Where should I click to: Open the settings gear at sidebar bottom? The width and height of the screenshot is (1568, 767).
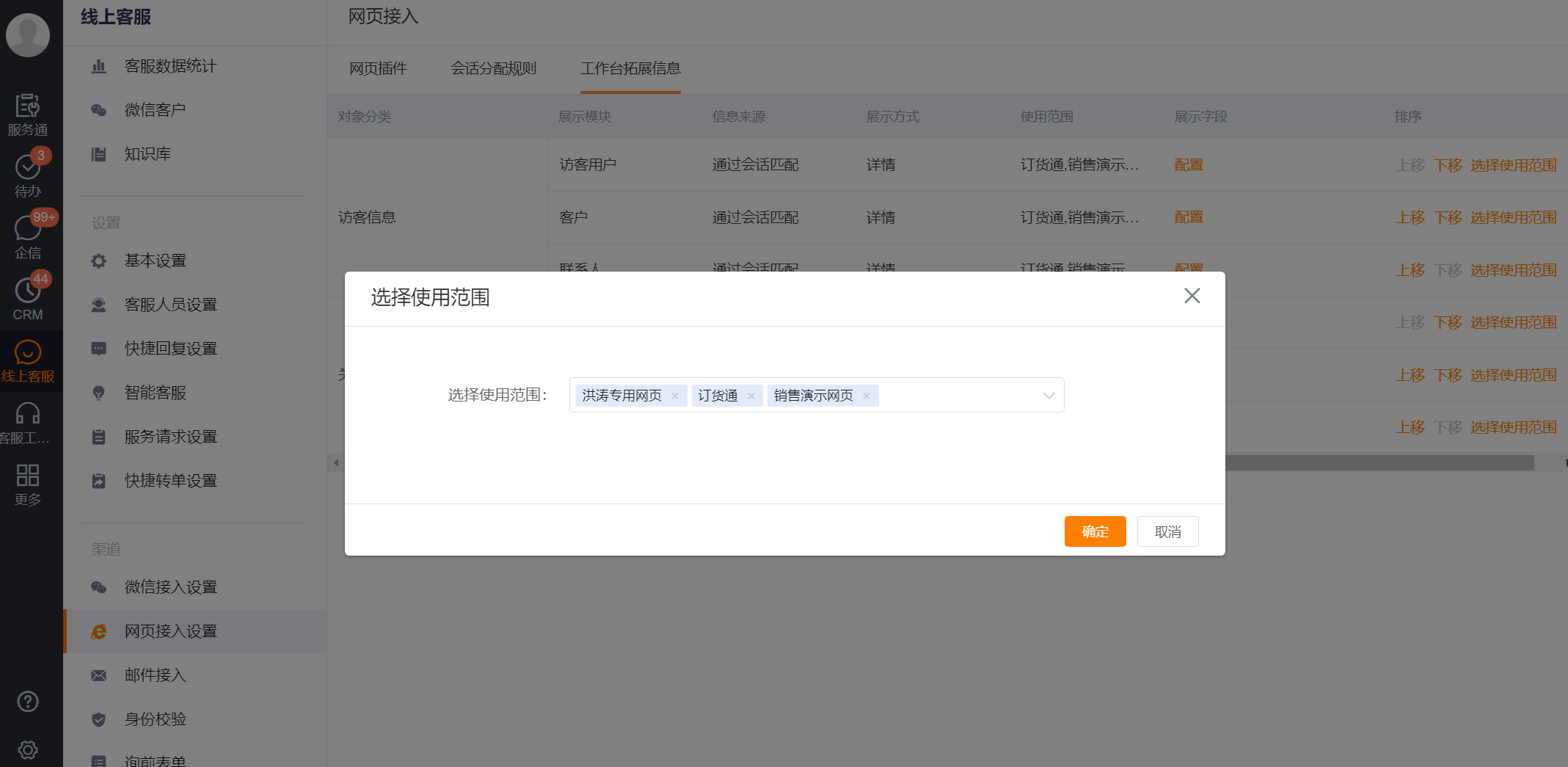(28, 750)
